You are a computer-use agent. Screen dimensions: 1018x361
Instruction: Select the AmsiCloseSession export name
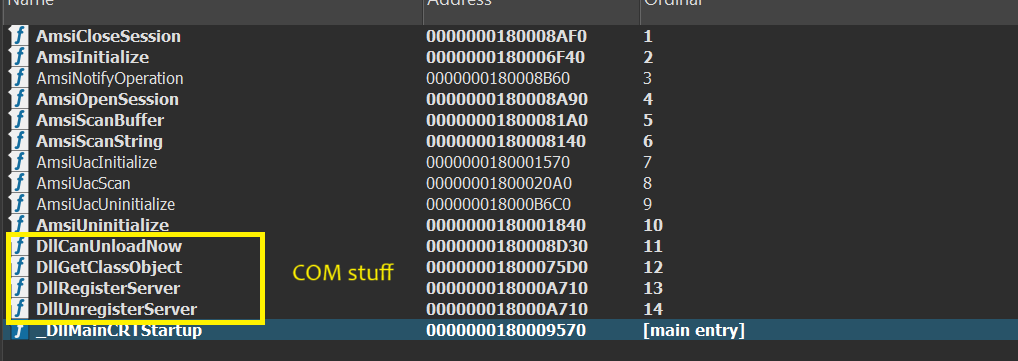108,36
